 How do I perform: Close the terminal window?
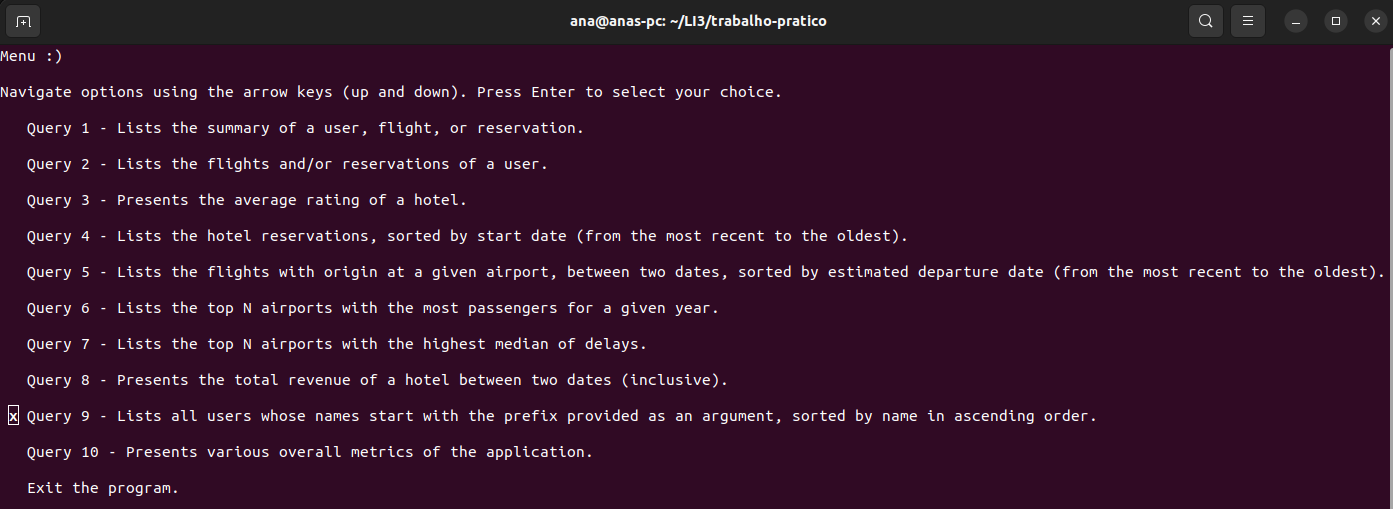pos(1374,21)
